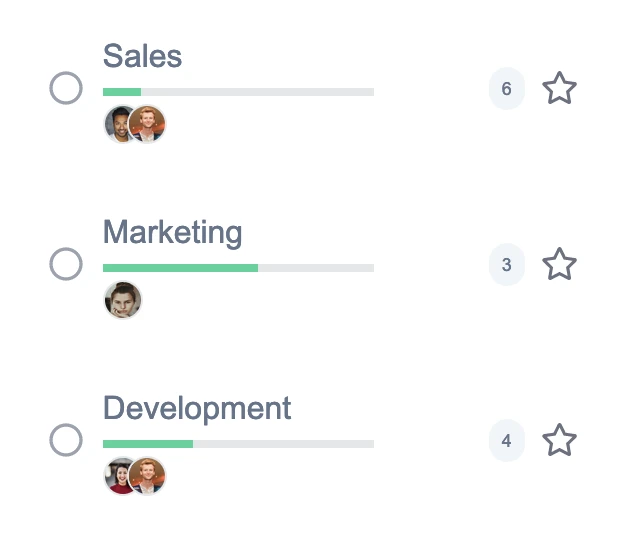Click the Sales progress bar
The height and width of the screenshot is (542, 624).
pyautogui.click(x=238, y=92)
